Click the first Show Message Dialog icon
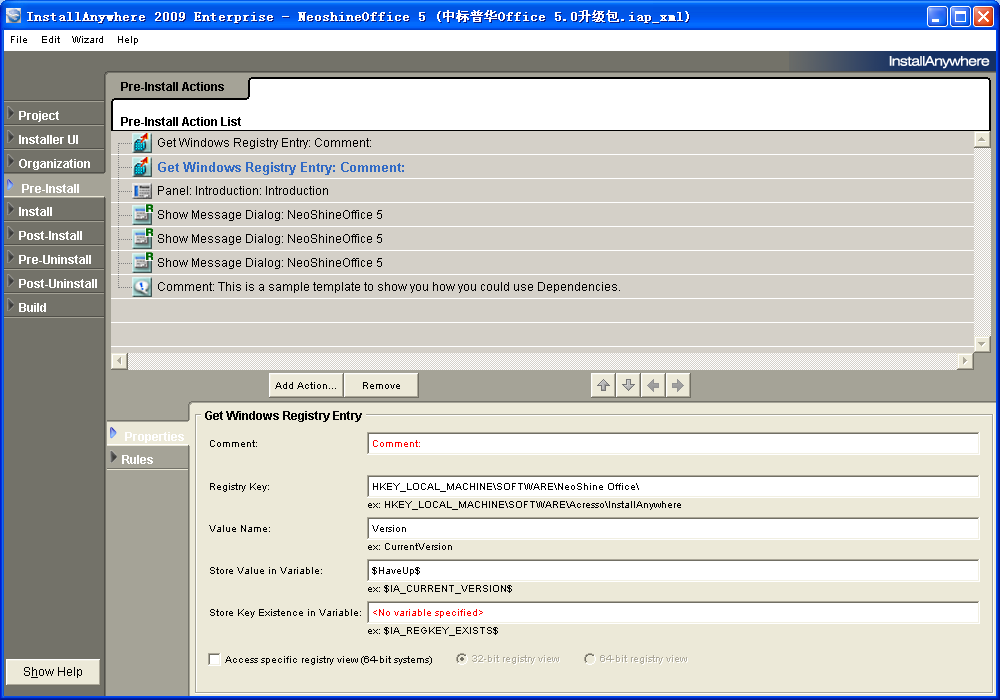 click(x=142, y=214)
